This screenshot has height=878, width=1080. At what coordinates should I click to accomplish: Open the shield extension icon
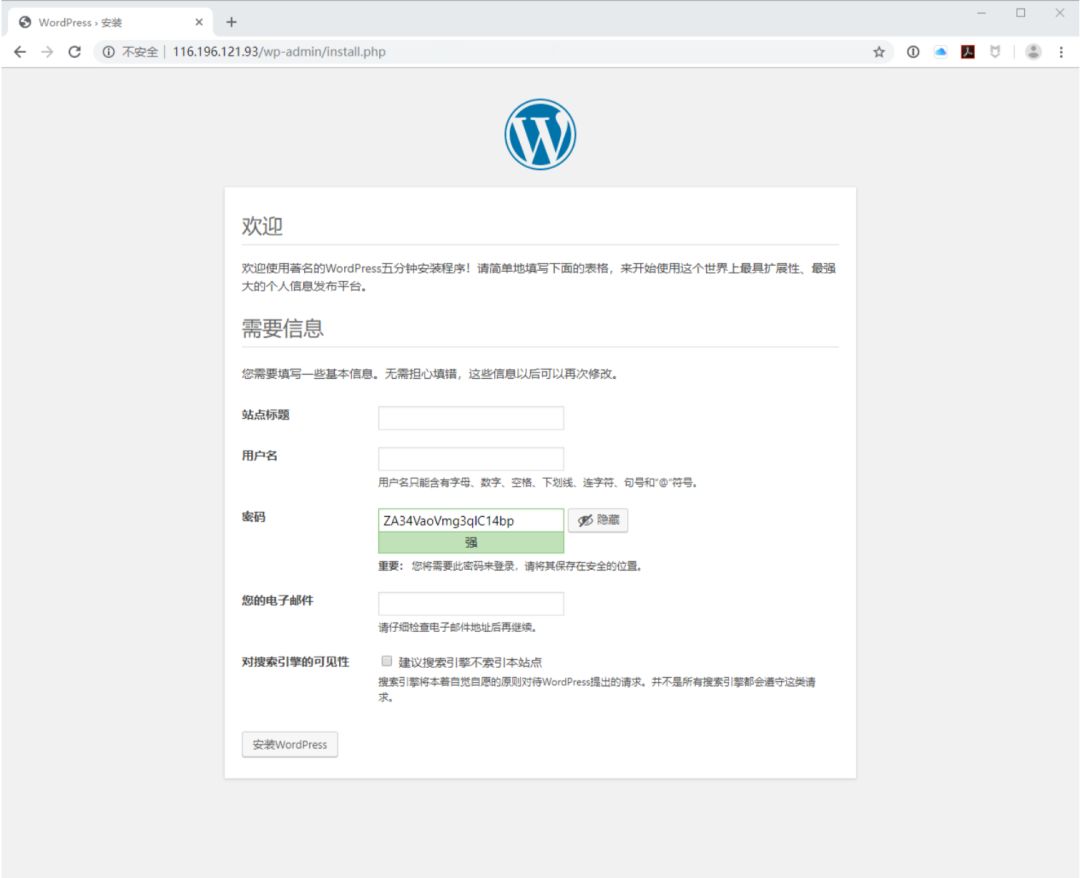995,52
